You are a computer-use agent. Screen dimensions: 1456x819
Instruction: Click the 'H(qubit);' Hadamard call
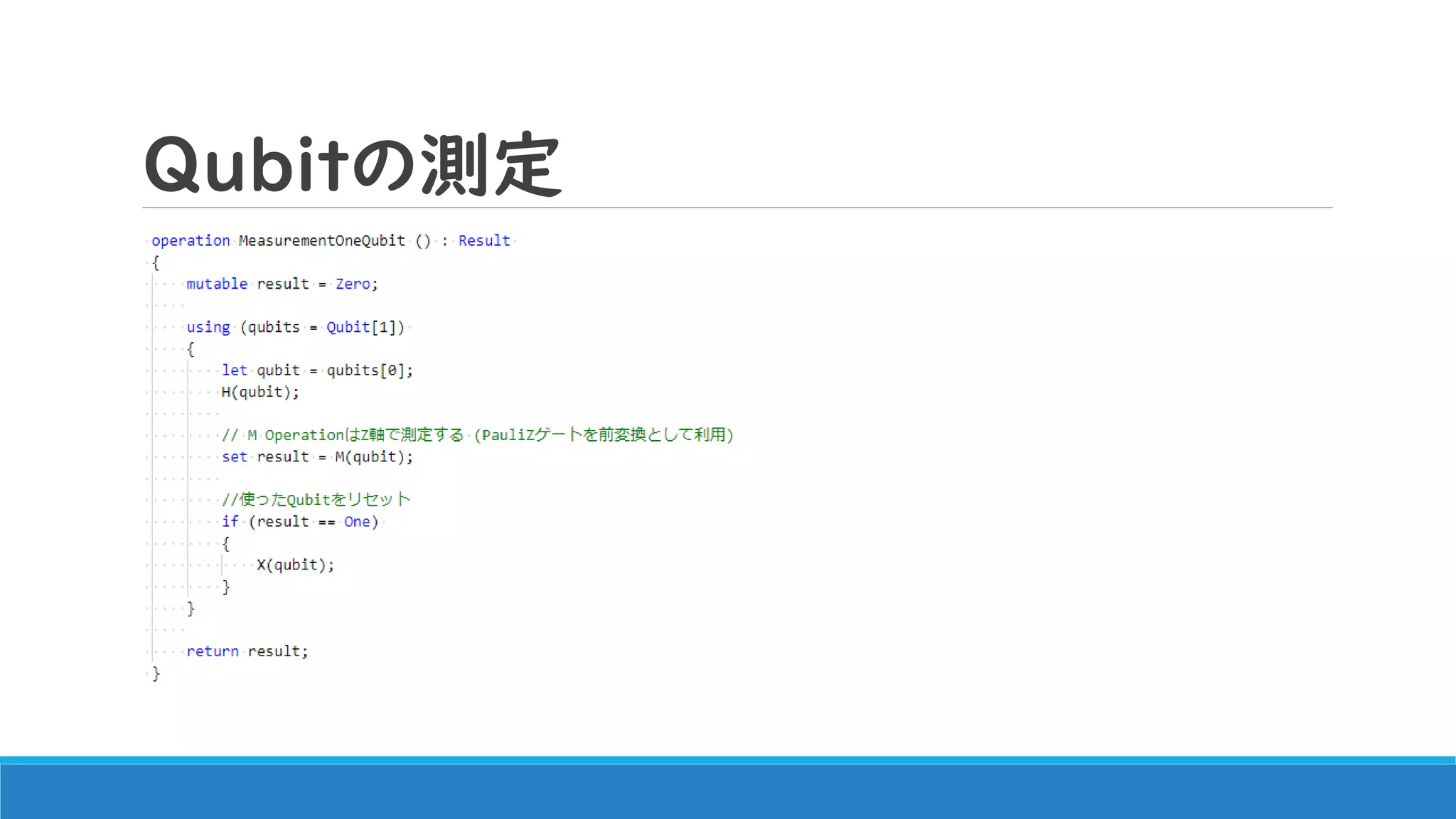point(260,392)
